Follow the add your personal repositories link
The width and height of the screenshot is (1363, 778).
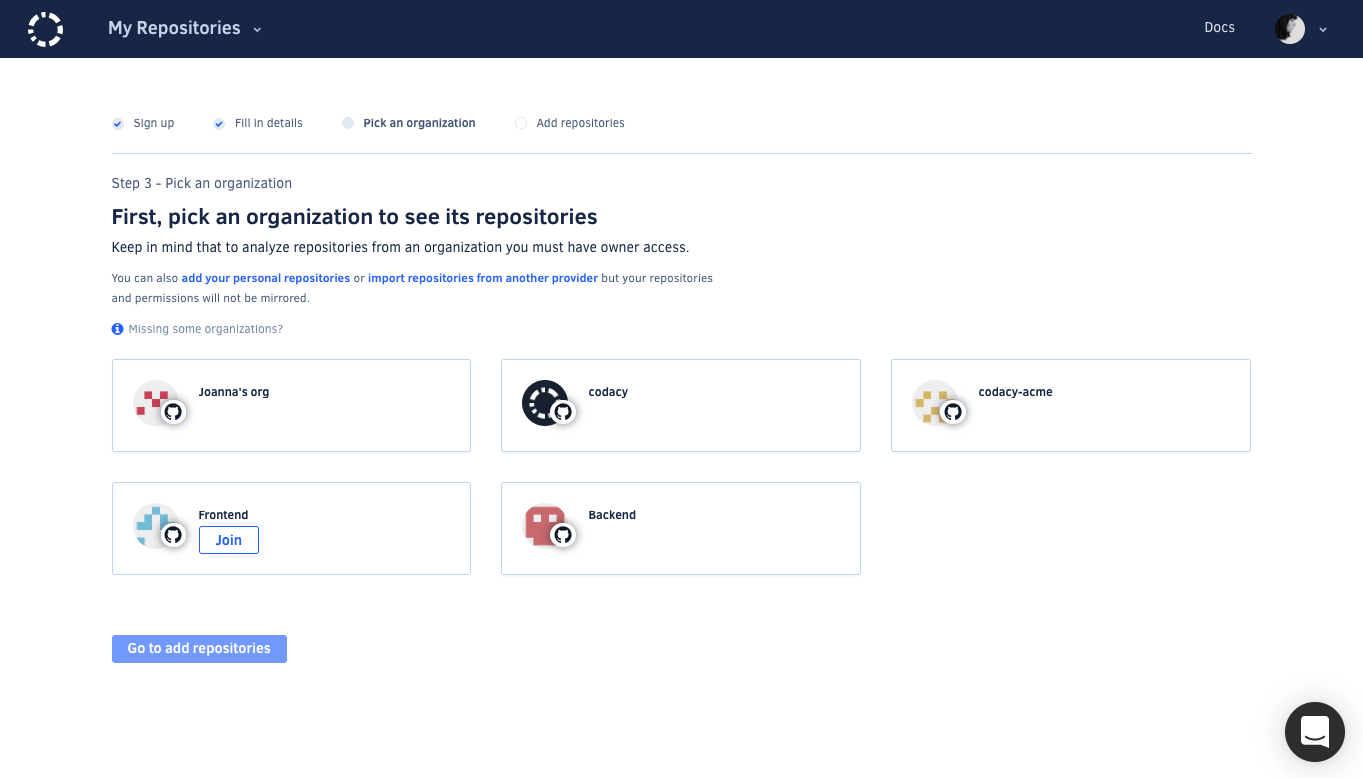[x=265, y=278]
